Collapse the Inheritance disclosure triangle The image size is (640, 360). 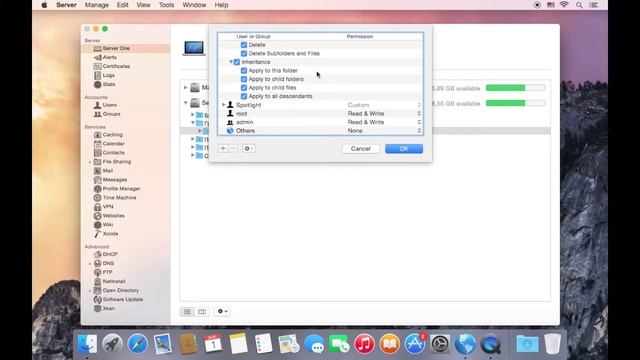point(231,62)
